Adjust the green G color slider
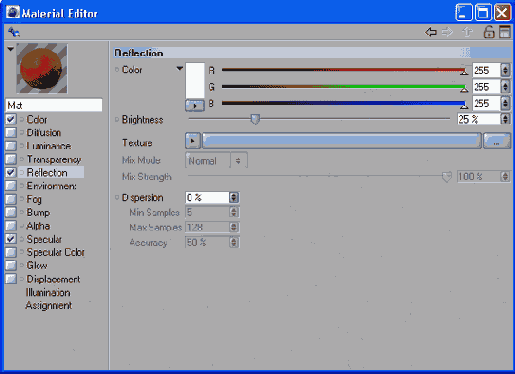515x374 pixels. (x=344, y=87)
